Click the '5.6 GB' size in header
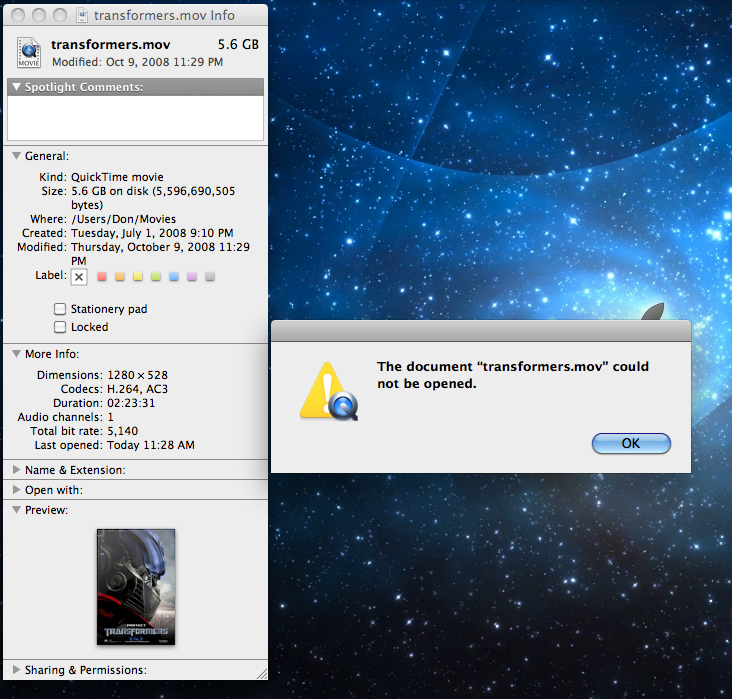This screenshot has width=732, height=699. (x=238, y=44)
